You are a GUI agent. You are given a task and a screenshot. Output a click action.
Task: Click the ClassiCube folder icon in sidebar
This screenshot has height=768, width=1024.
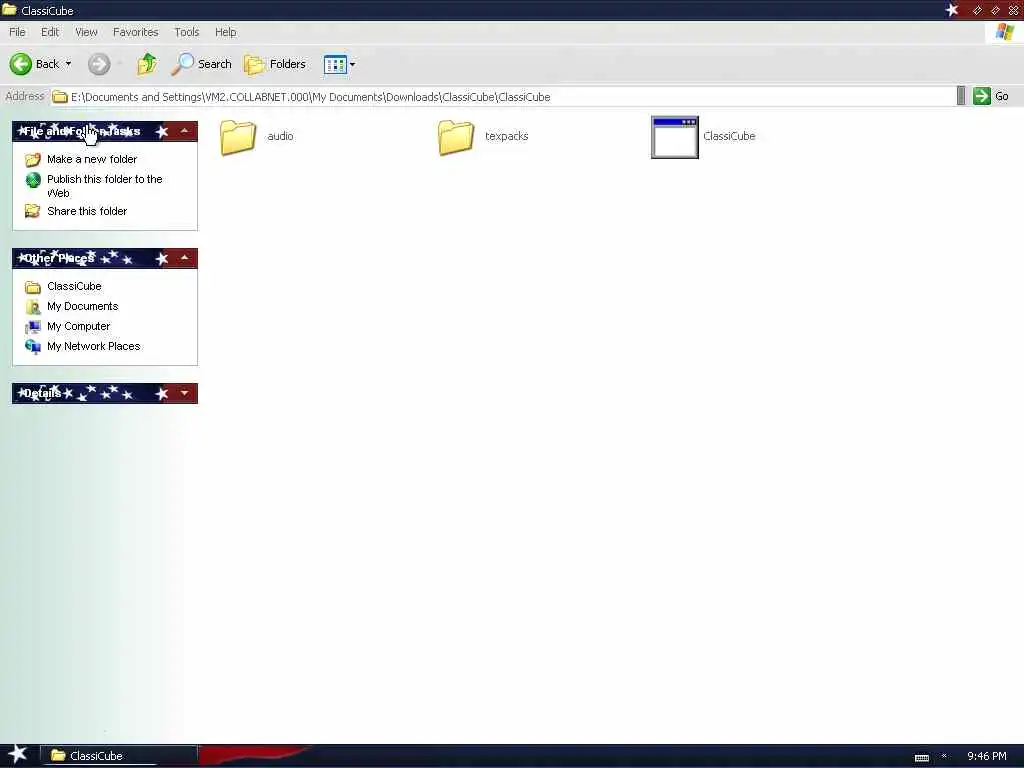(x=33, y=287)
